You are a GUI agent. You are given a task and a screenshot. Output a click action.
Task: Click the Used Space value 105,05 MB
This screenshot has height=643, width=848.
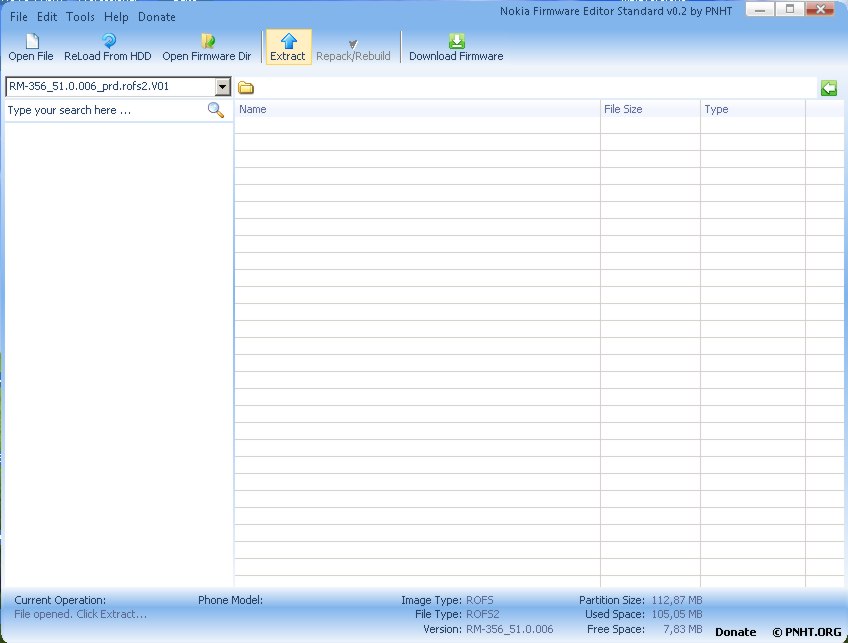click(677, 614)
